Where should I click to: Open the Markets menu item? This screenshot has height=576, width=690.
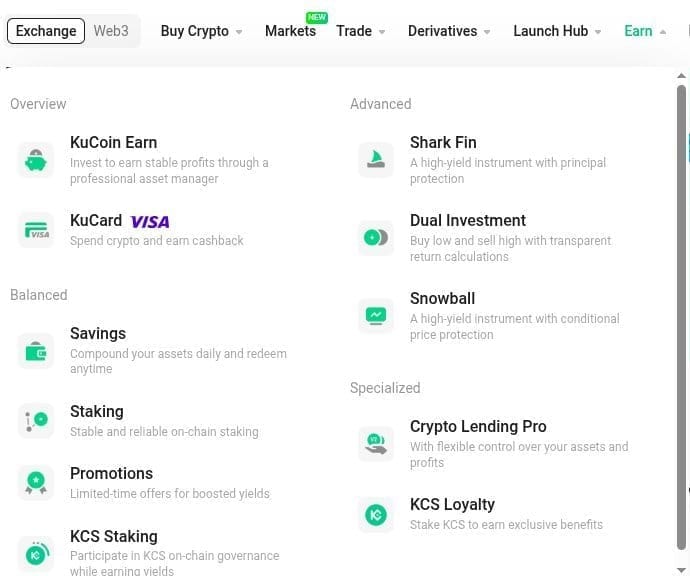pyautogui.click(x=290, y=31)
